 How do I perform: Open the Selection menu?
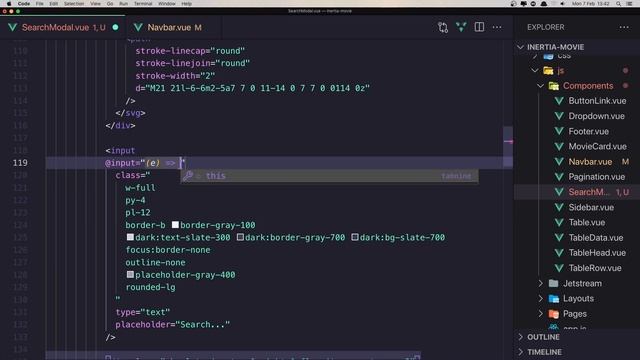(74, 4)
